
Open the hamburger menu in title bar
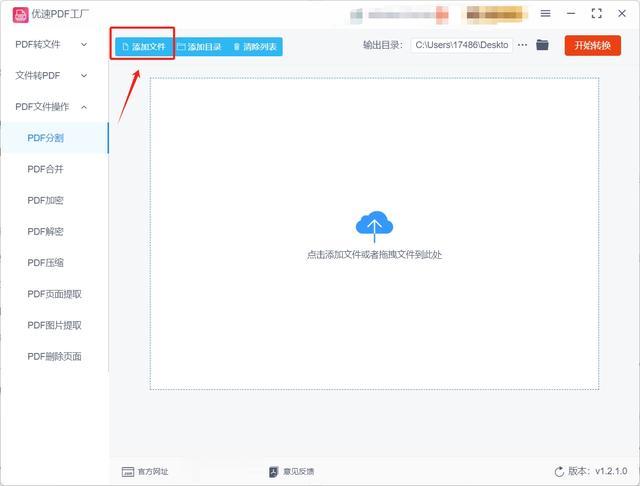tap(545, 13)
